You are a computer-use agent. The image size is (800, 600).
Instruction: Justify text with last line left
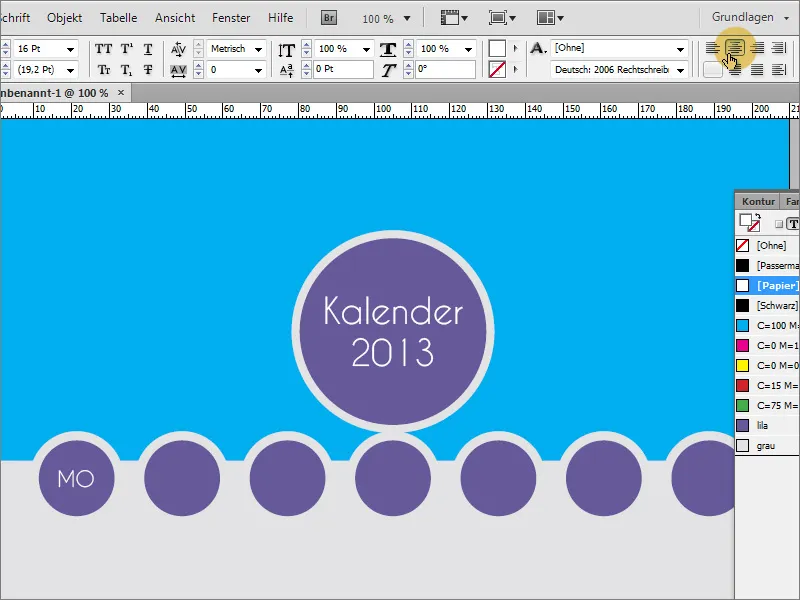(713, 70)
